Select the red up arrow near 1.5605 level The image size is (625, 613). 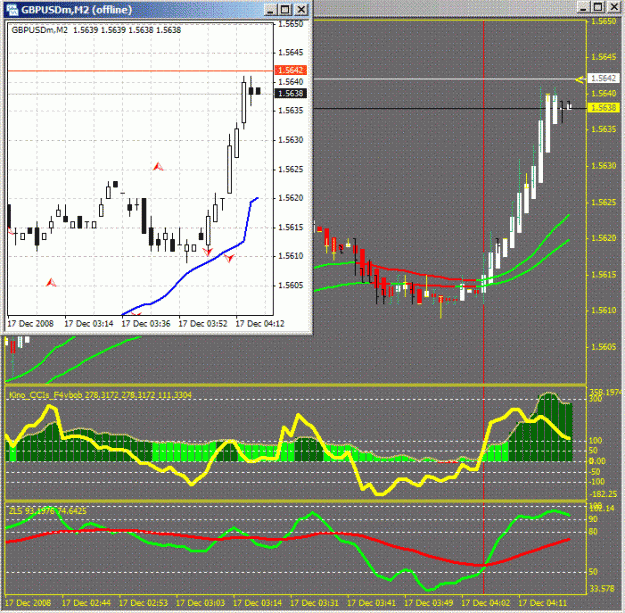[x=51, y=283]
